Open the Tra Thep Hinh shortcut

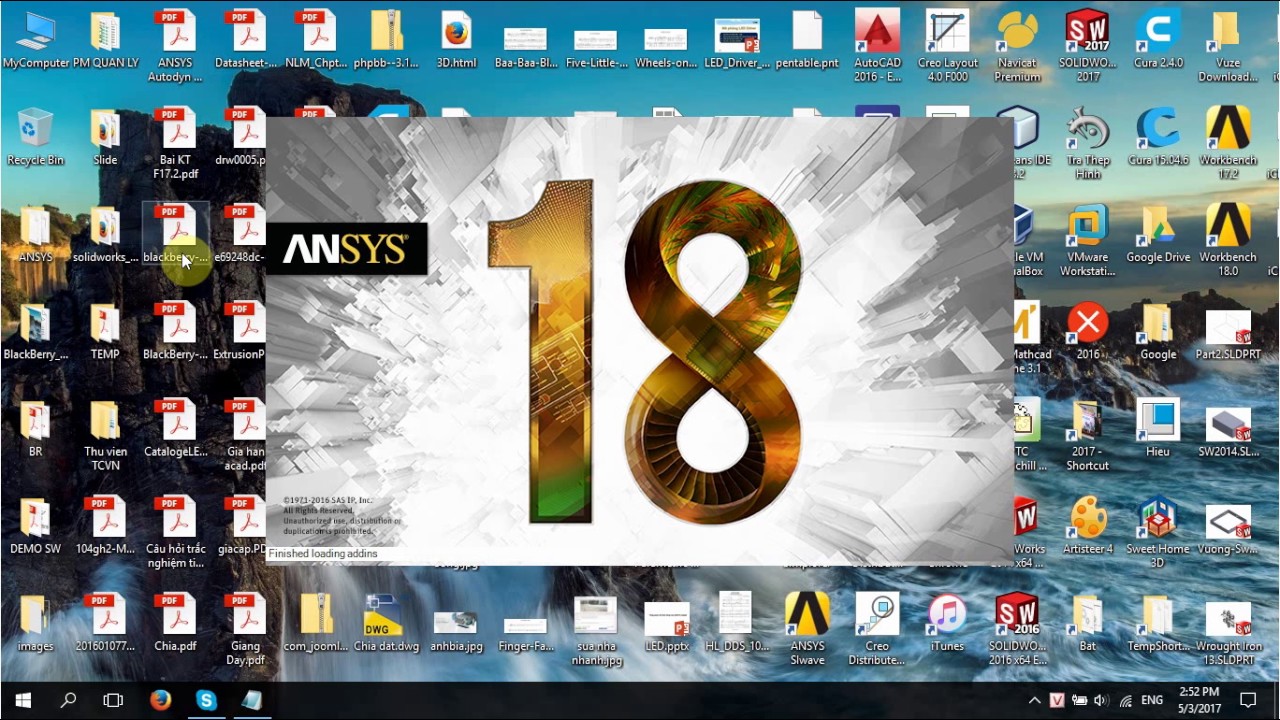1087,143
